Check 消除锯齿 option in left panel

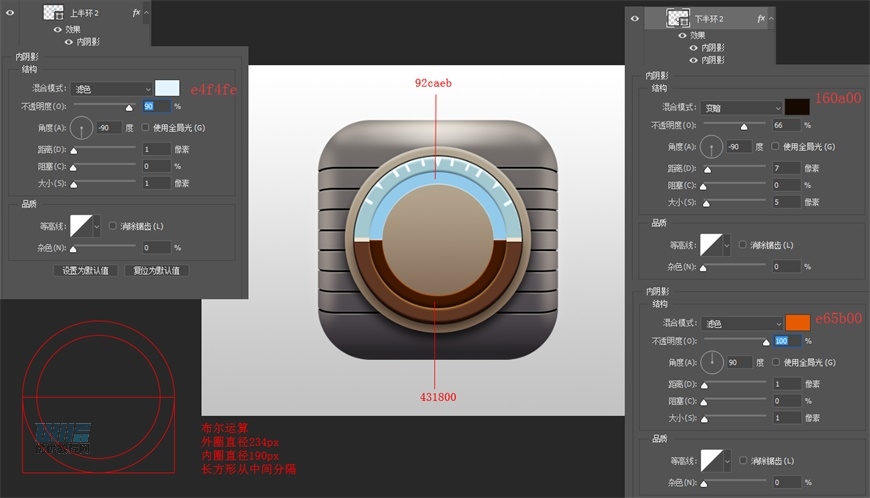tap(112, 226)
